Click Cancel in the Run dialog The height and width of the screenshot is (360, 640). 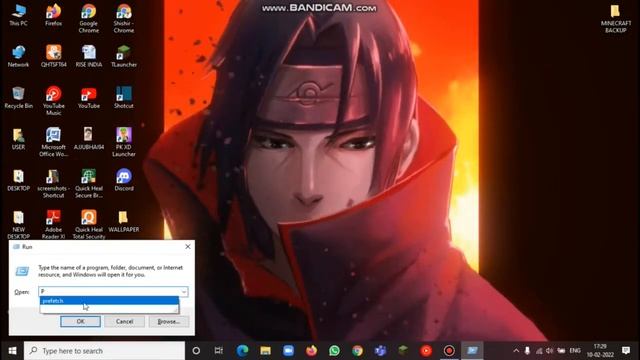click(x=124, y=322)
